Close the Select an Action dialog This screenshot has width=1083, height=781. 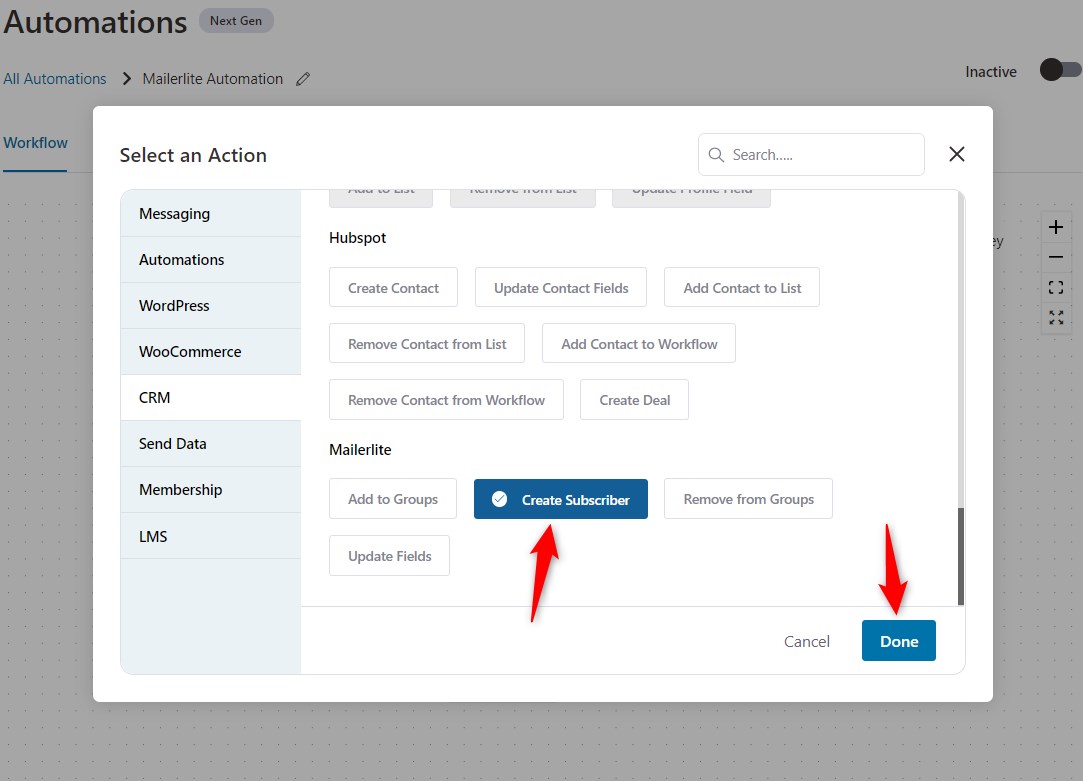coord(957,154)
